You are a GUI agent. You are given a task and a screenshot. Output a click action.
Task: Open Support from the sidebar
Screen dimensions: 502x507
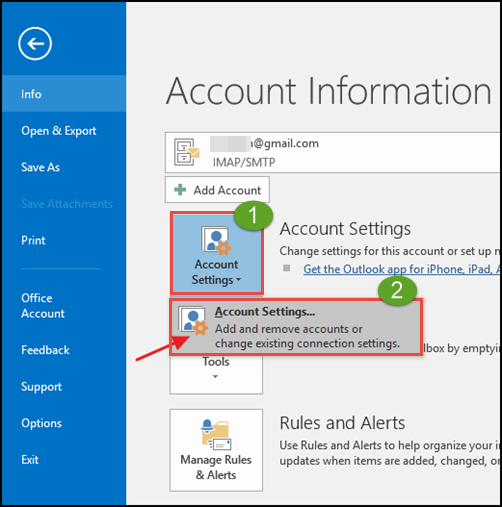[41, 387]
